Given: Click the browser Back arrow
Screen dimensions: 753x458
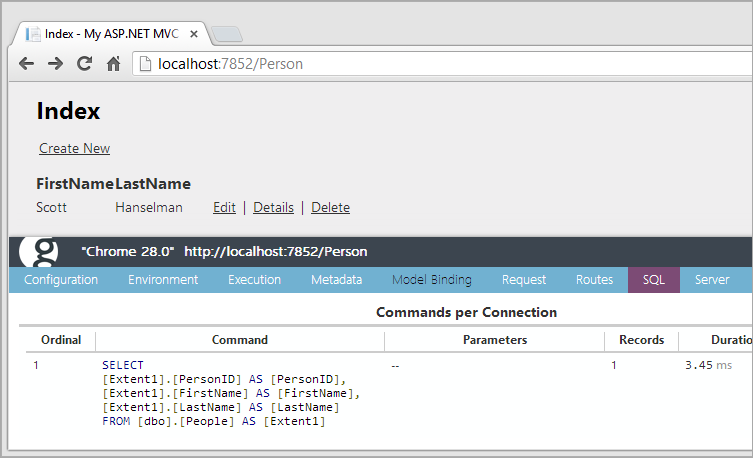Looking at the screenshot, I should pos(26,63).
